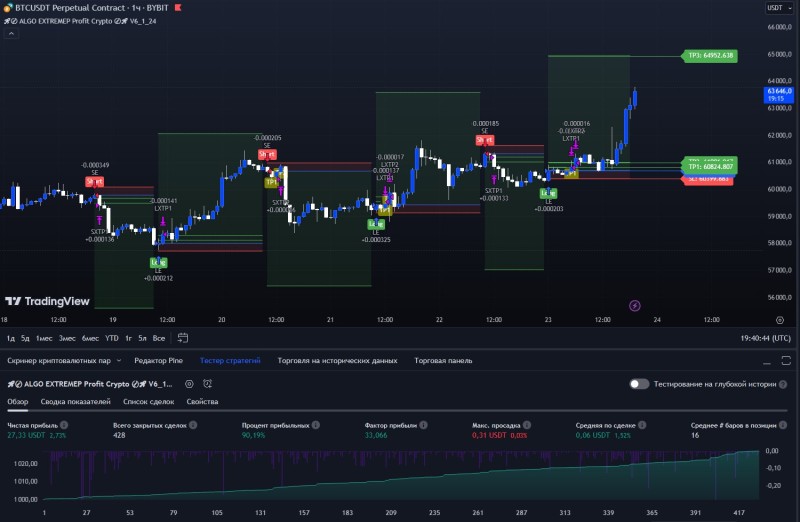This screenshot has width=800, height=522.
Task: Maximize the strategy tester panel
Action: point(786,361)
